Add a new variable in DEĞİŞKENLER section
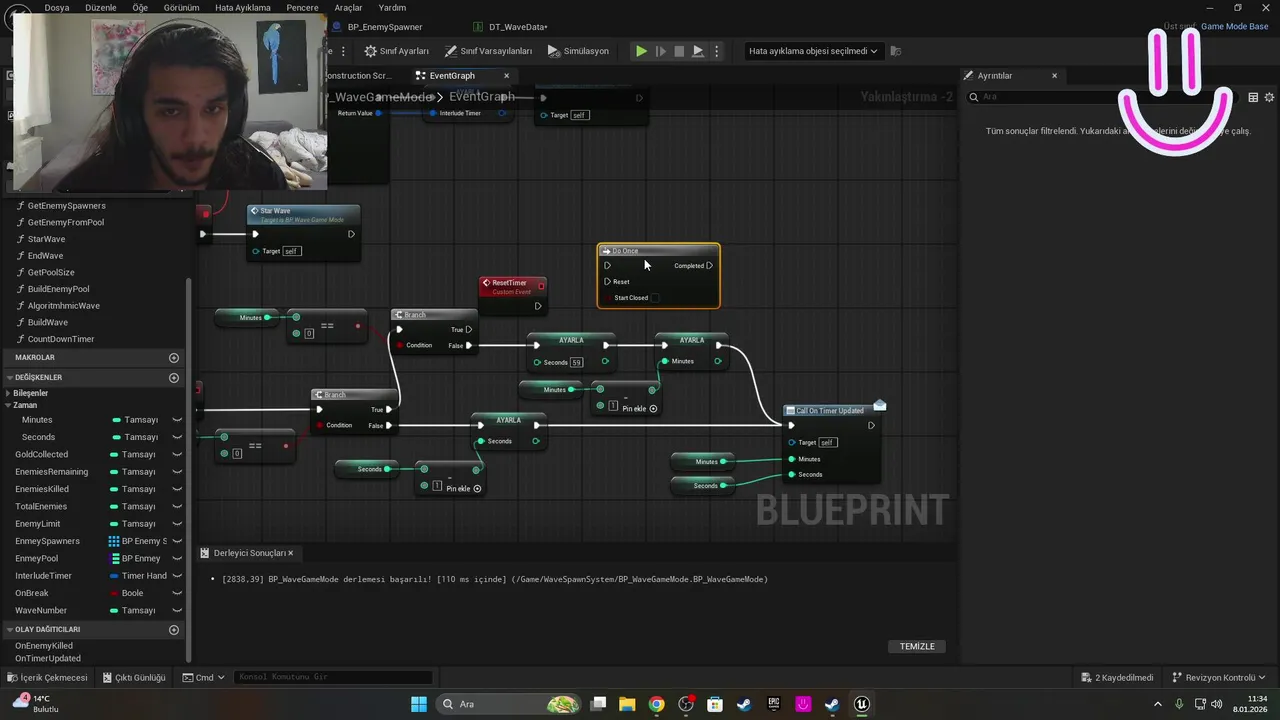 (174, 378)
